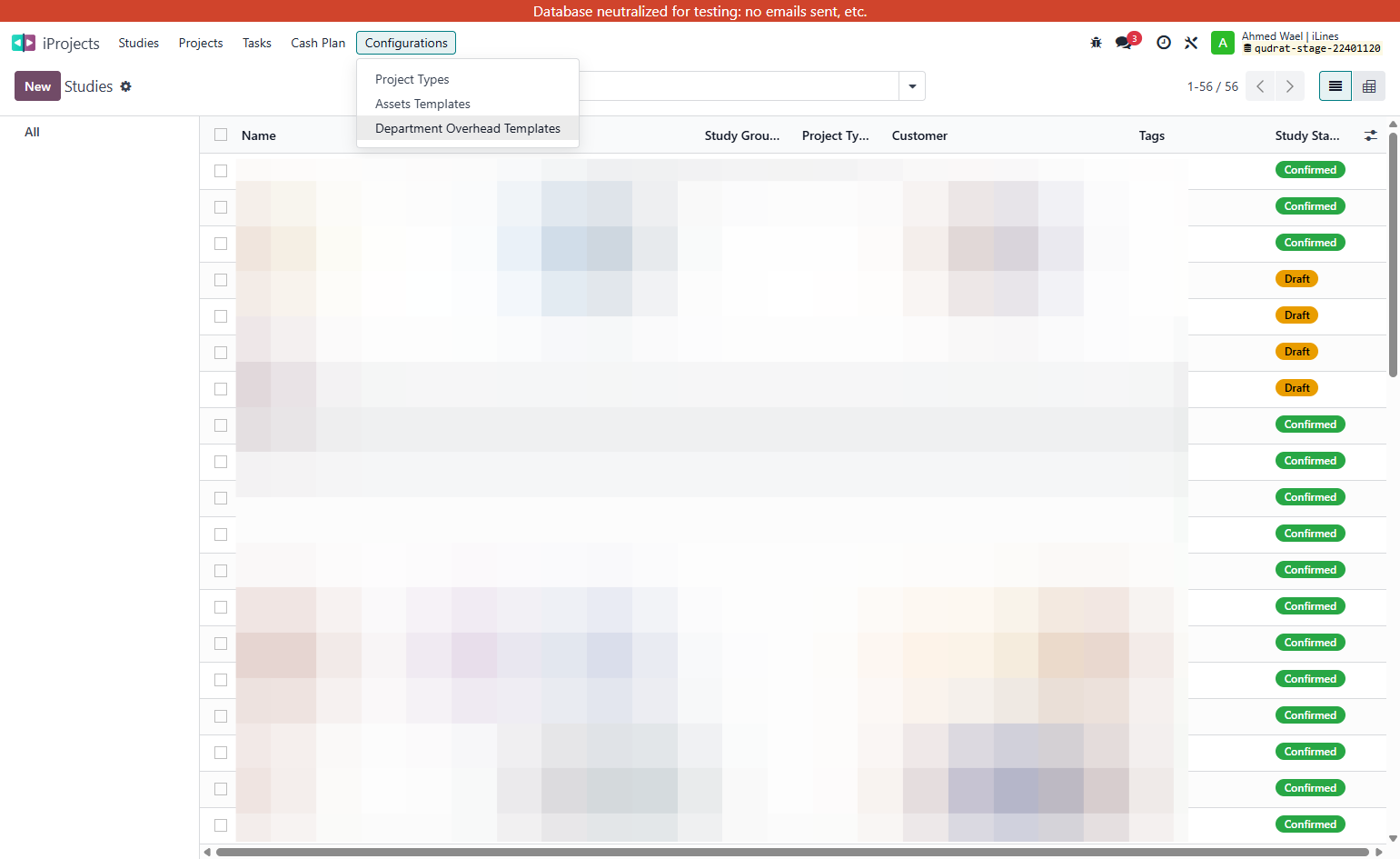Click the green user avatar icon

point(1223,43)
